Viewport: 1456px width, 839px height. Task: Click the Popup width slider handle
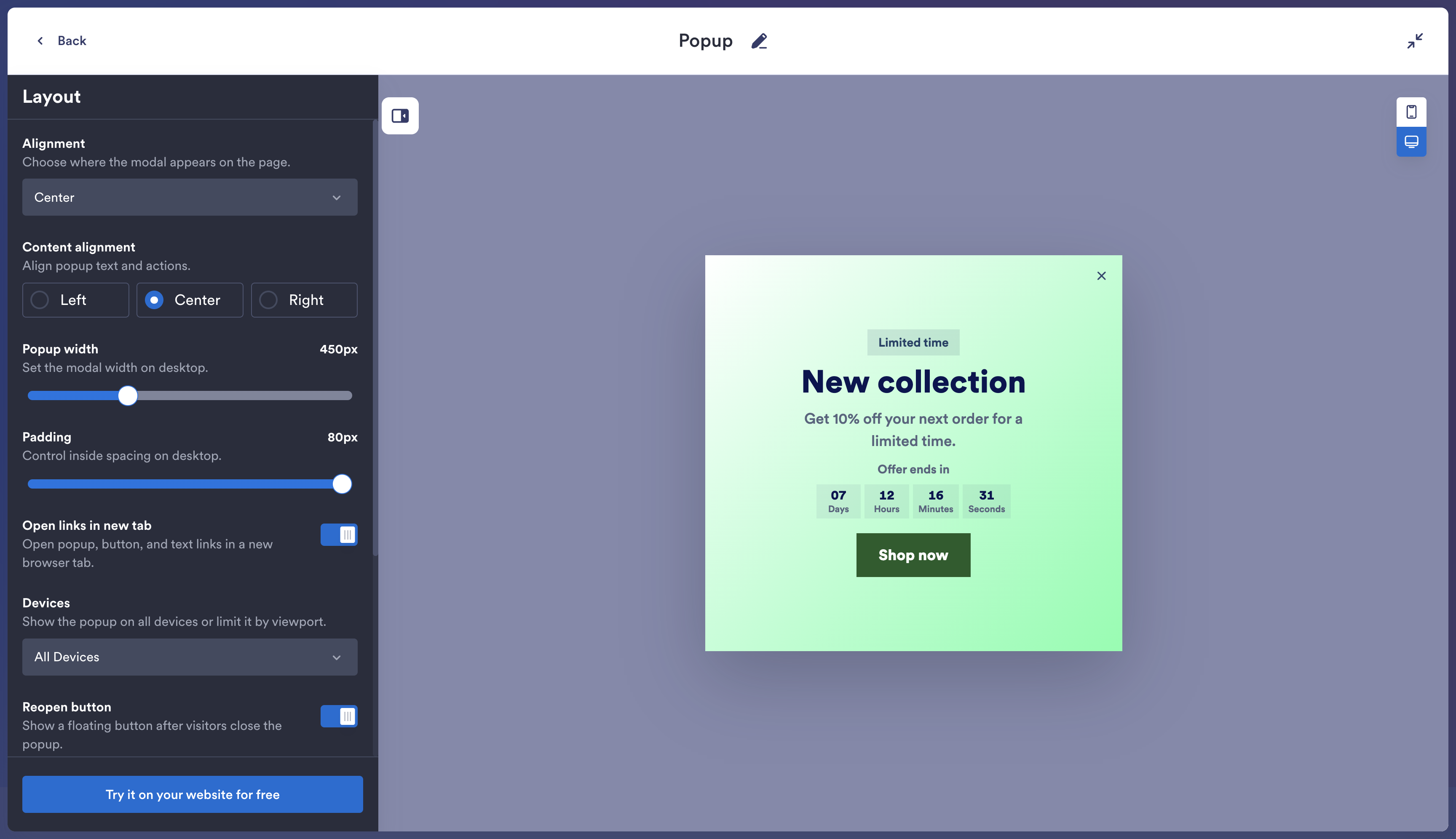click(x=127, y=396)
